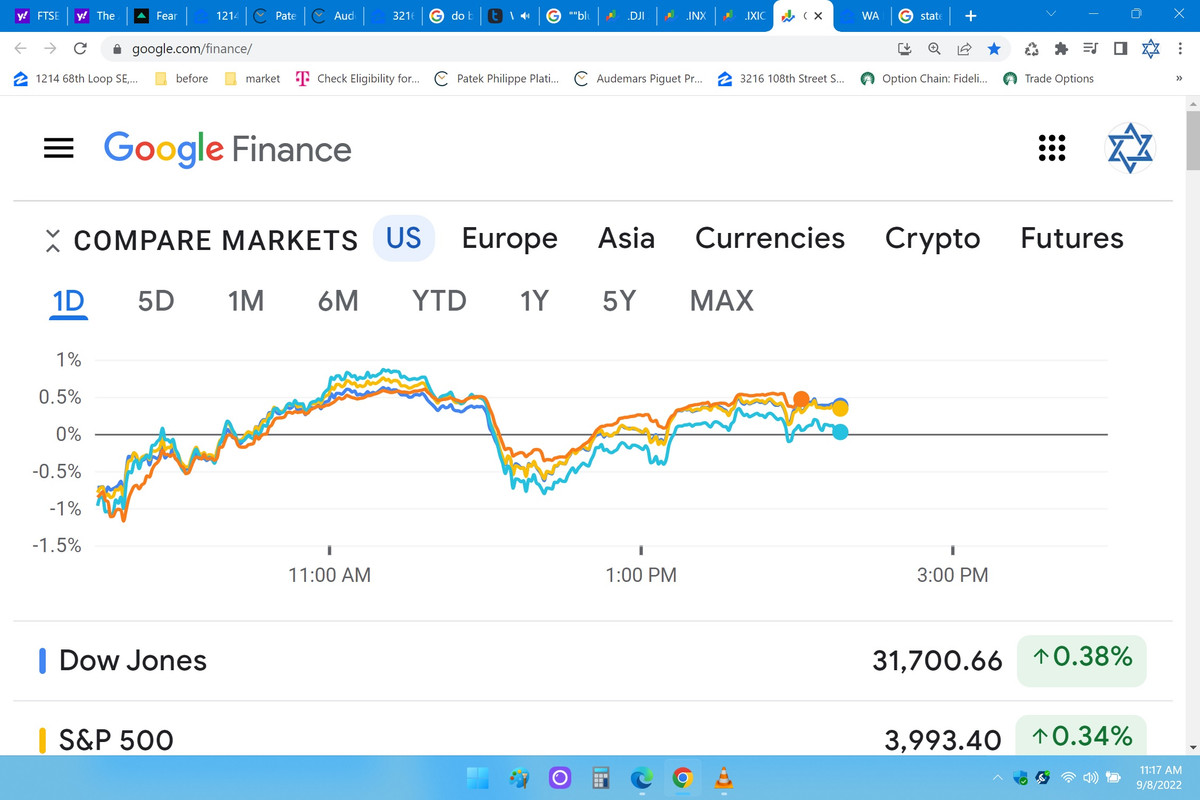Screen dimensions: 1200x800
Task: Select the MAX chart range
Action: [x=722, y=300]
